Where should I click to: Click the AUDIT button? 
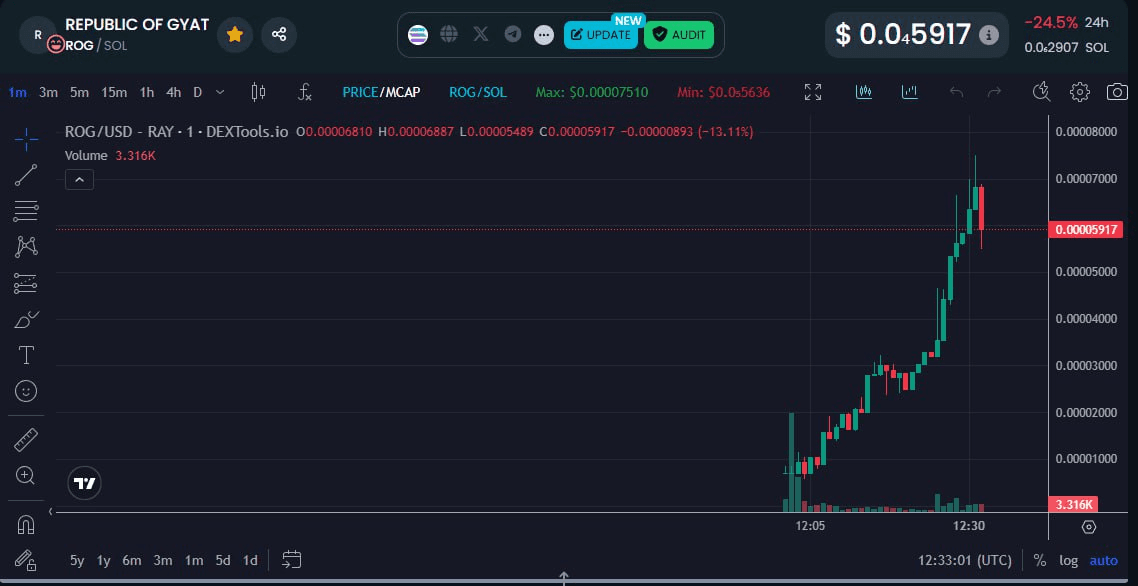pos(679,35)
